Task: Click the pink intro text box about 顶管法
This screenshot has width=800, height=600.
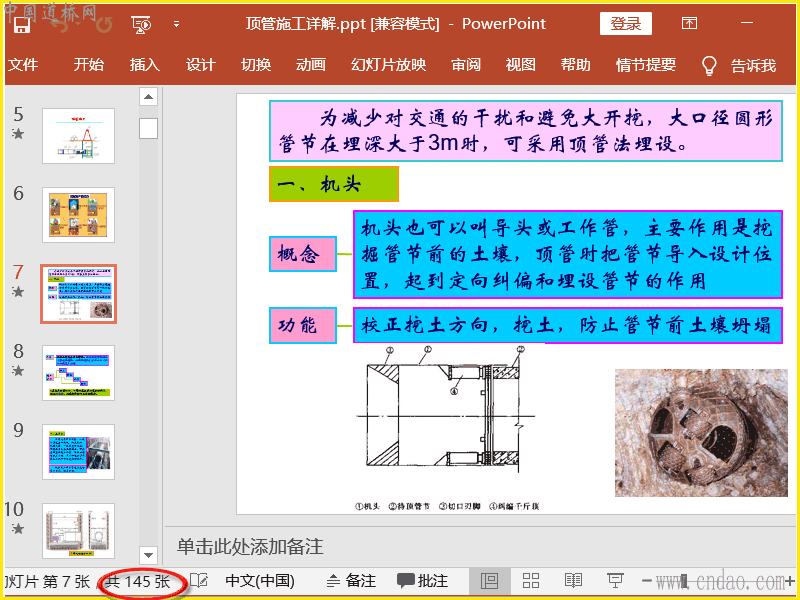Action: point(526,131)
